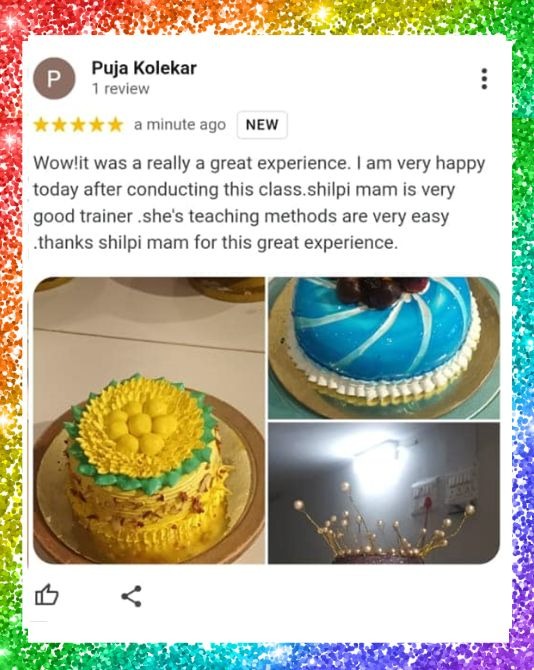The width and height of the screenshot is (534, 670).
Task: Click the cherries on the blue cake
Action: click(381, 291)
